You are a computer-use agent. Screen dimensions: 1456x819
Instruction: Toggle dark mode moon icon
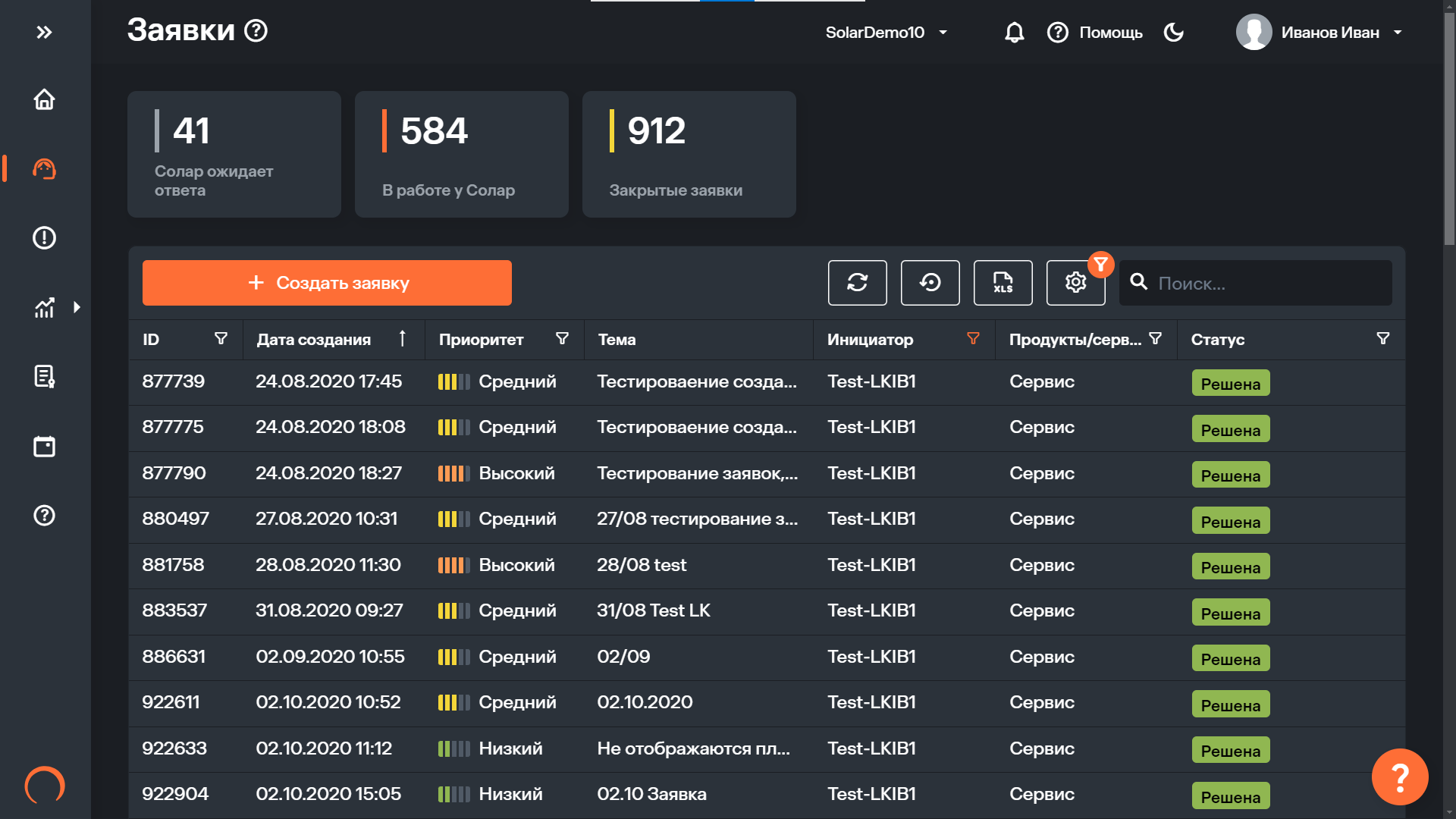(x=1173, y=33)
